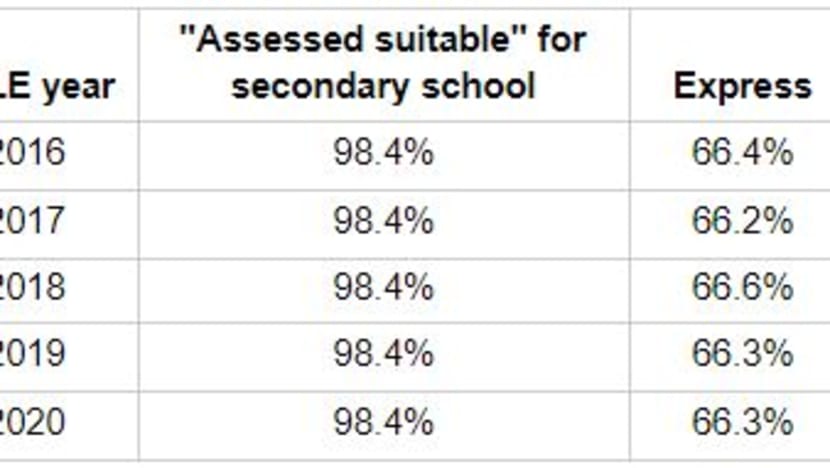Select 98.4% in the 2018 row
The image size is (830, 468).
384,287
